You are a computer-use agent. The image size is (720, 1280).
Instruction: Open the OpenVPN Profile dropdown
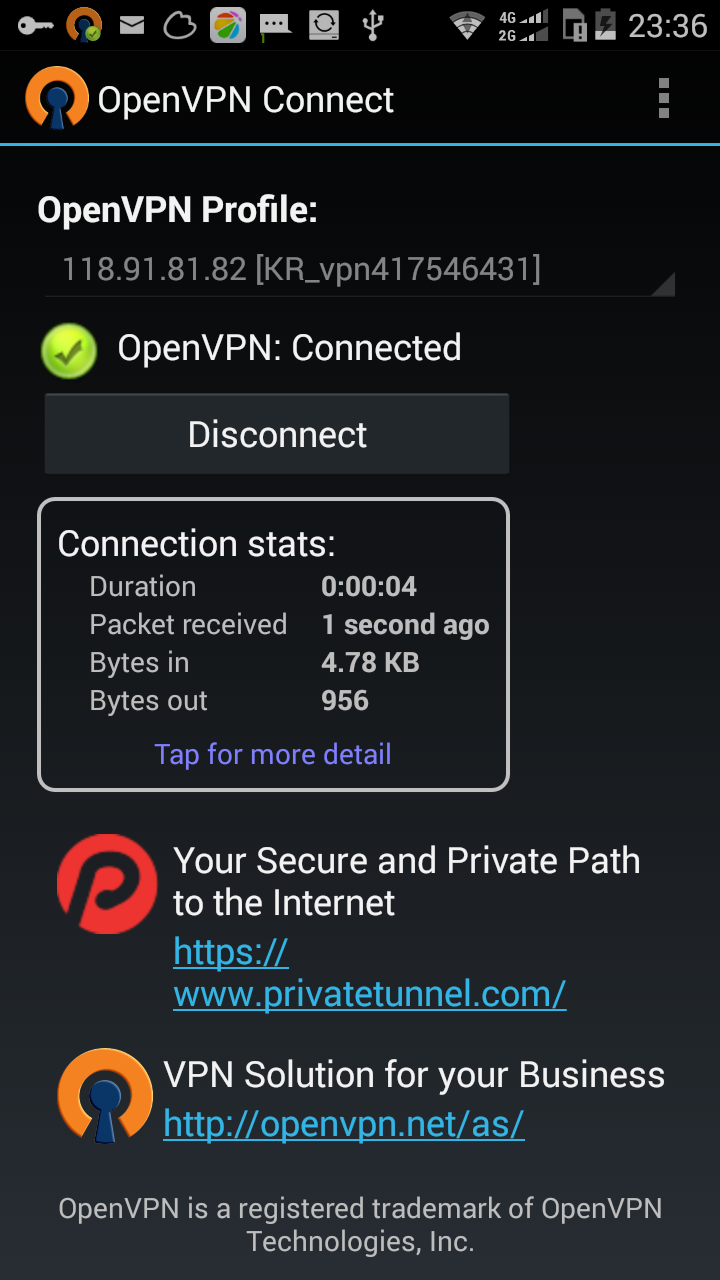360,270
